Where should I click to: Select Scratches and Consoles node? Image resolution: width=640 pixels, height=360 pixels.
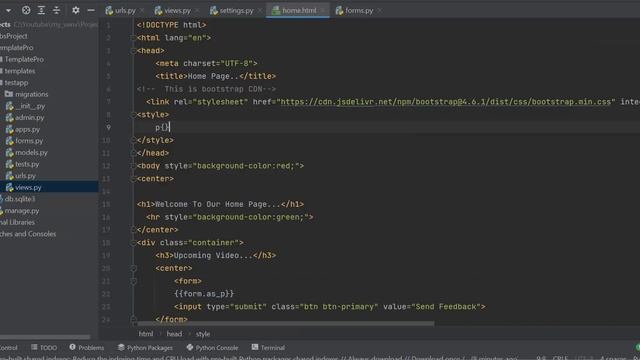pyautogui.click(x=28, y=234)
